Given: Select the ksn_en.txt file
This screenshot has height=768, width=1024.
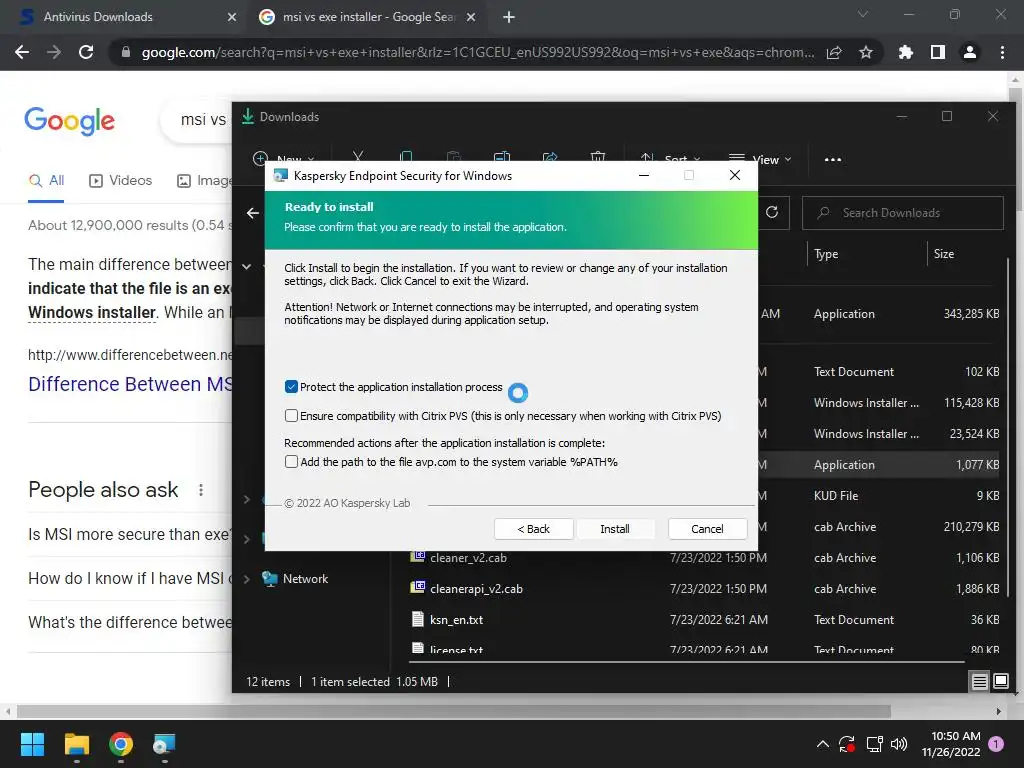Looking at the screenshot, I should [456, 620].
